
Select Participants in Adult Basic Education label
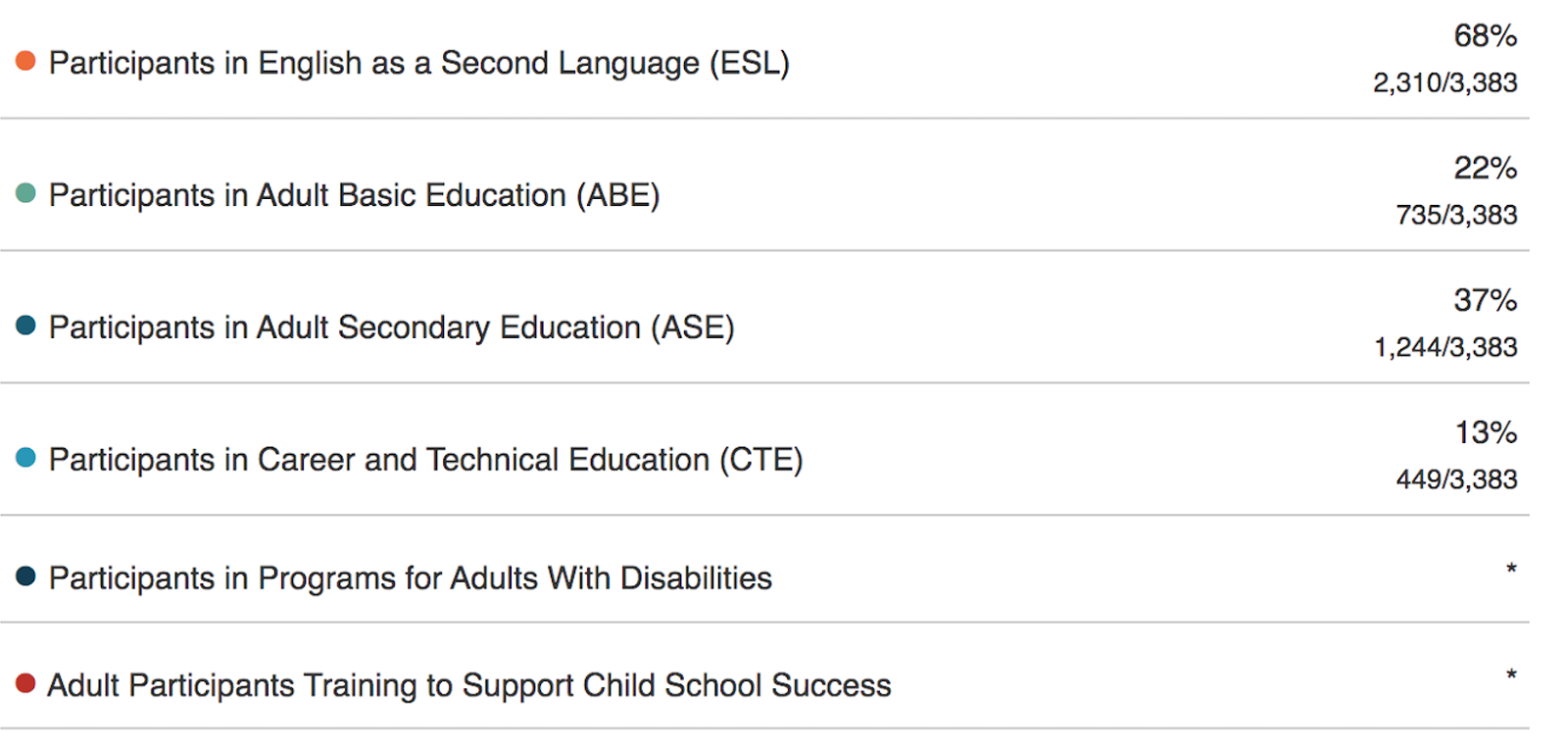tap(355, 195)
